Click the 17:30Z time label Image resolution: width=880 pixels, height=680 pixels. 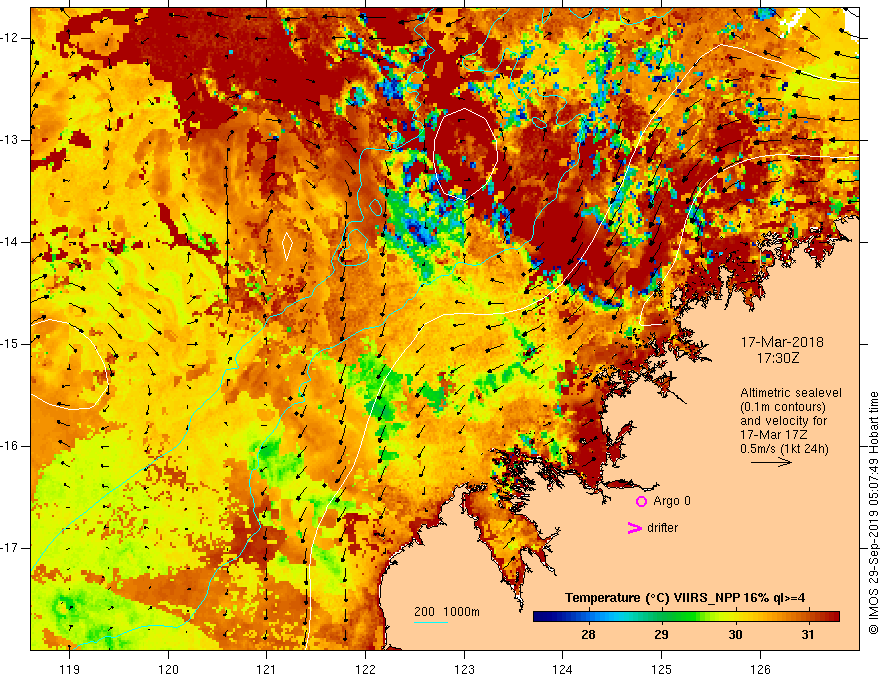point(778,358)
